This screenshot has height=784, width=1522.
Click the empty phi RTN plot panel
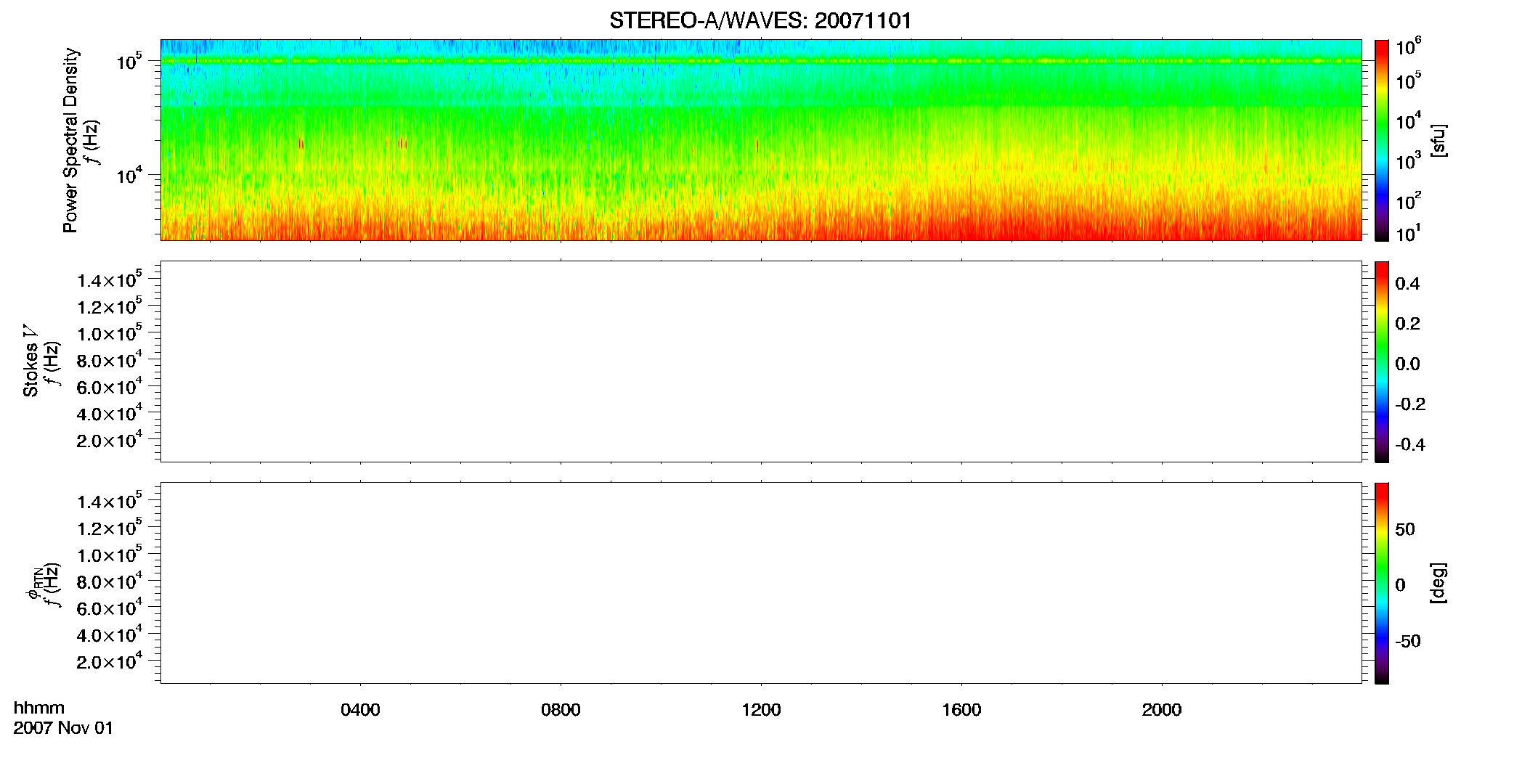[x=761, y=583]
